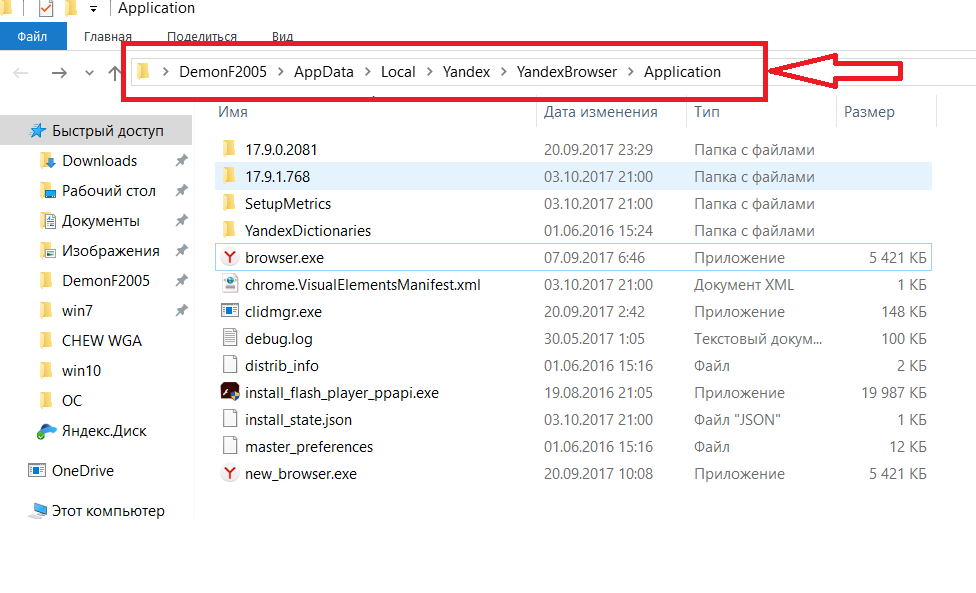
Task: Unpin Downloads using its pin icon
Action: tap(181, 161)
